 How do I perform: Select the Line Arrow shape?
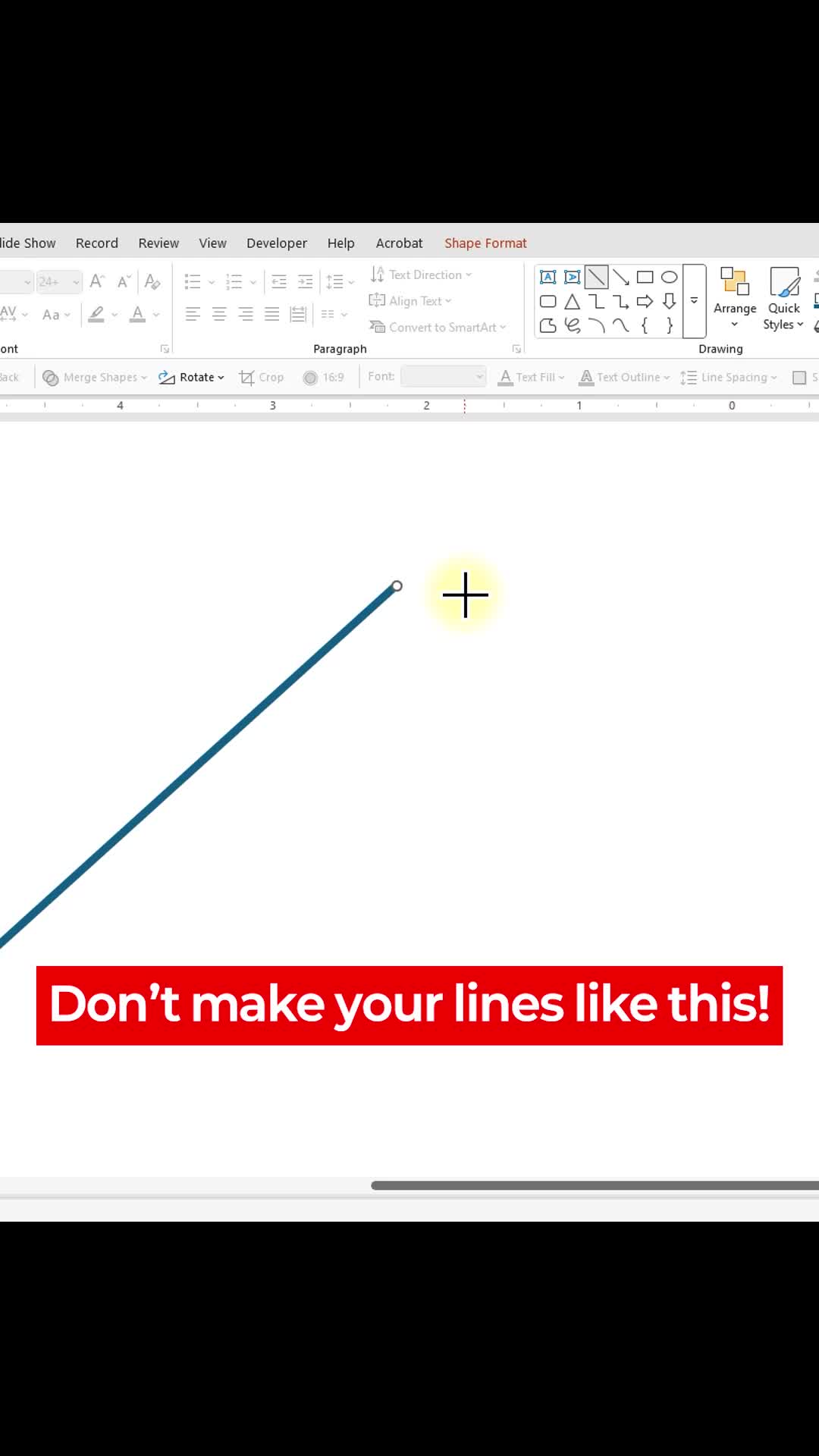click(621, 278)
